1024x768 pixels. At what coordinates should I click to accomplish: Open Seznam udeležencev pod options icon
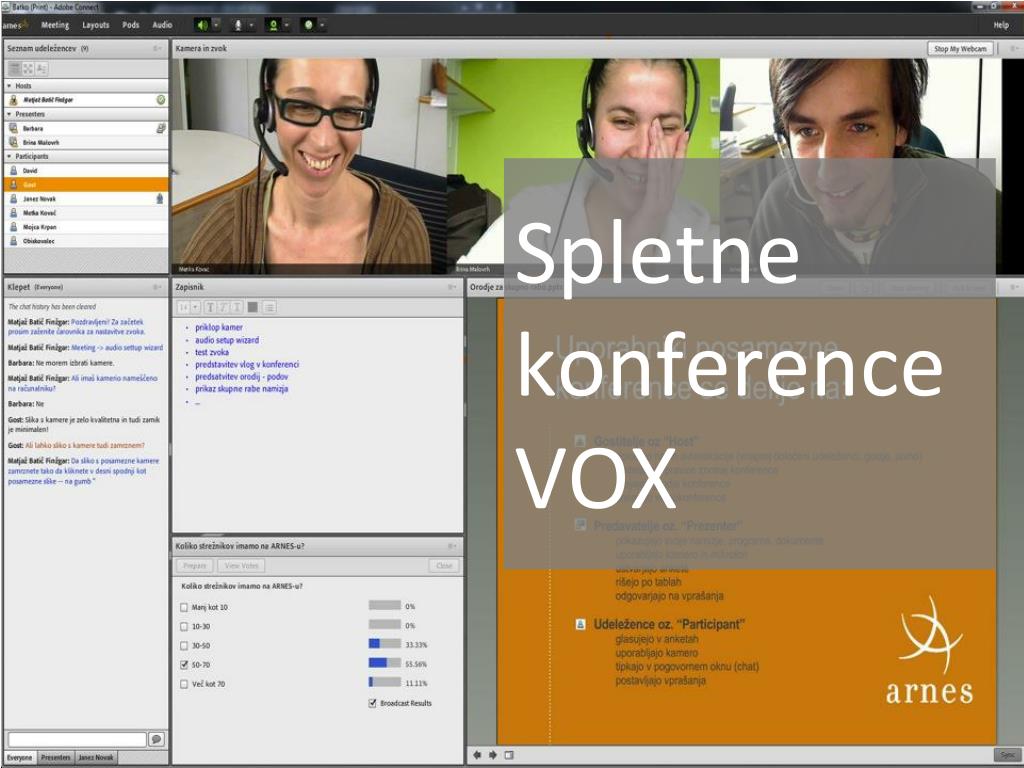tap(157, 48)
